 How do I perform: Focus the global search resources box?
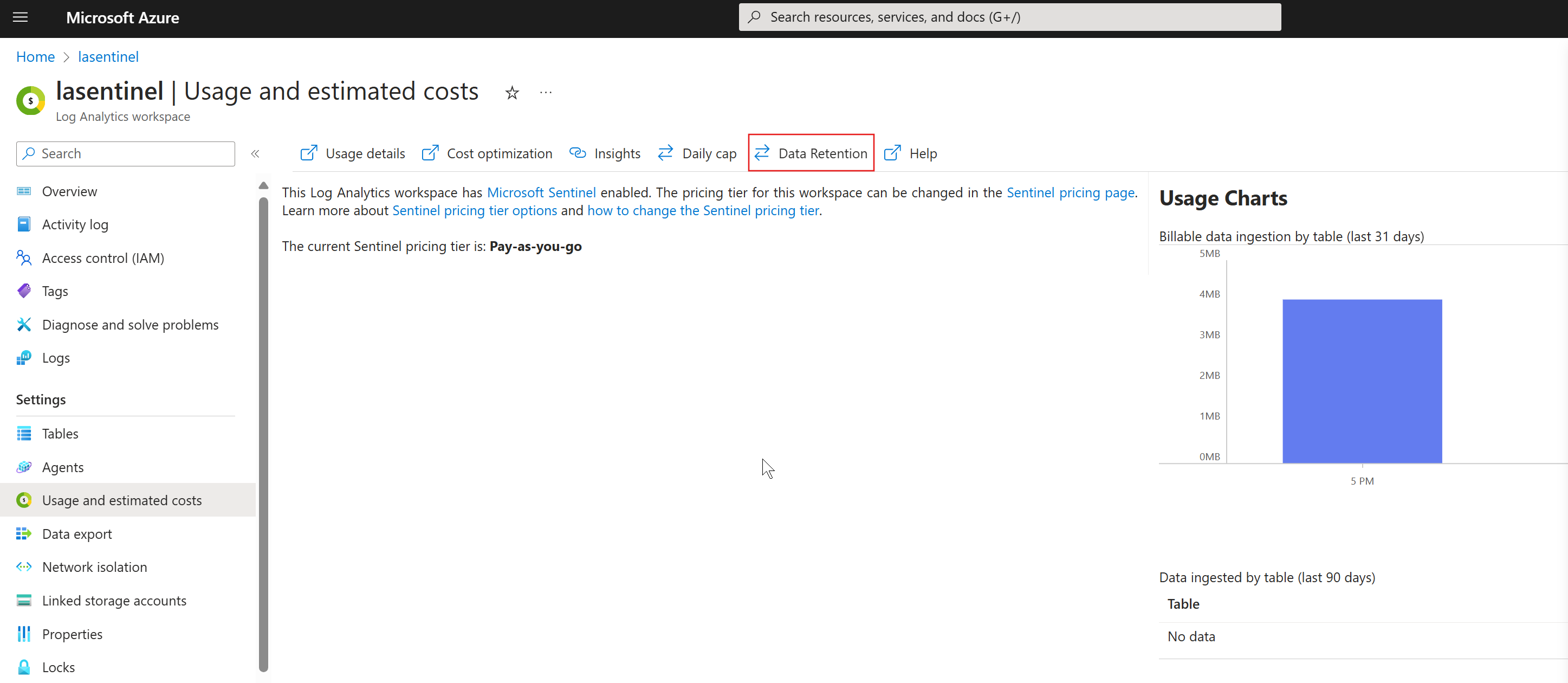coord(1010,17)
